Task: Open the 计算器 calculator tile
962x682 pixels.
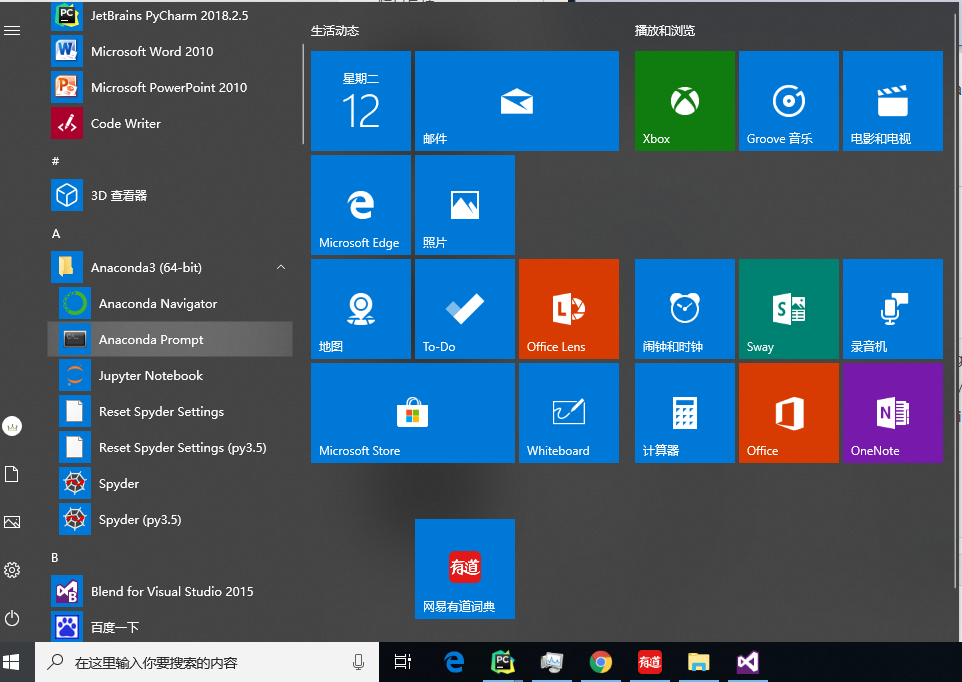Action: (x=684, y=413)
